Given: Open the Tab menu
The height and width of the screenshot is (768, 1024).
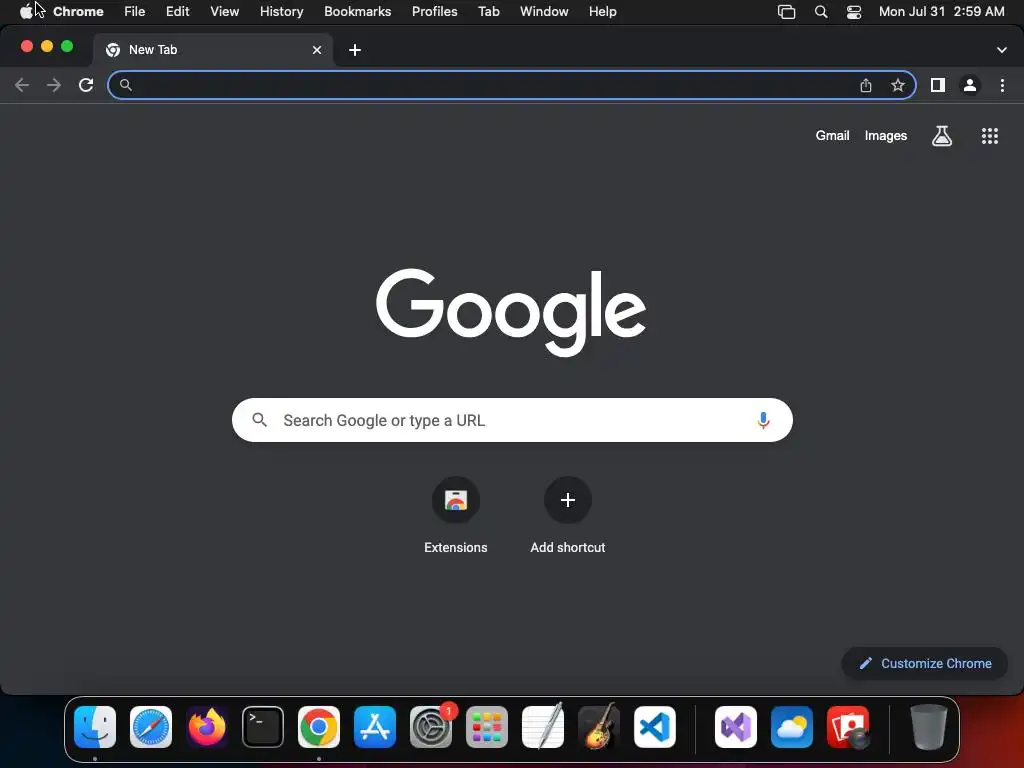Looking at the screenshot, I should point(488,11).
